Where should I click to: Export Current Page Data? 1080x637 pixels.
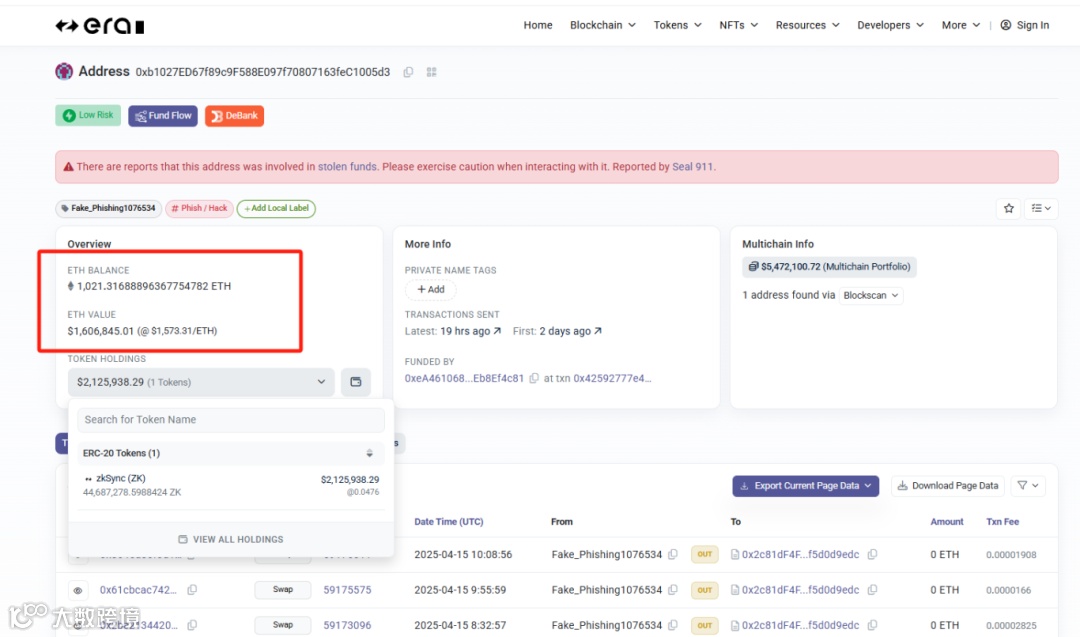[x=806, y=485]
